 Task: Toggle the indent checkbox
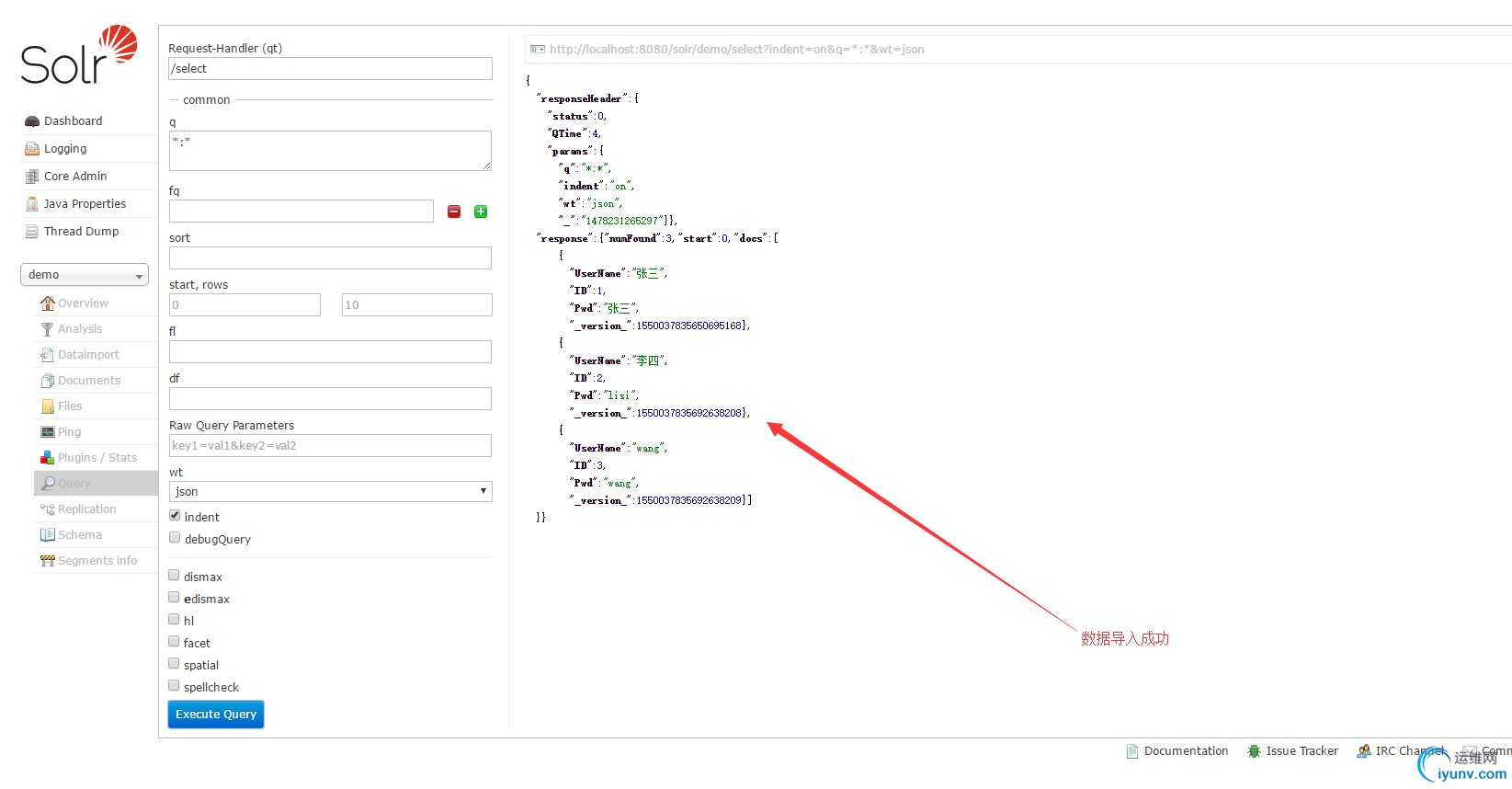click(175, 516)
